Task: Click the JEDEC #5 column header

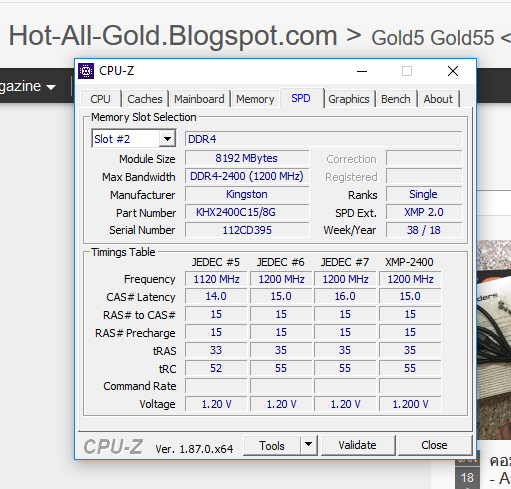Action: pyautogui.click(x=216, y=262)
